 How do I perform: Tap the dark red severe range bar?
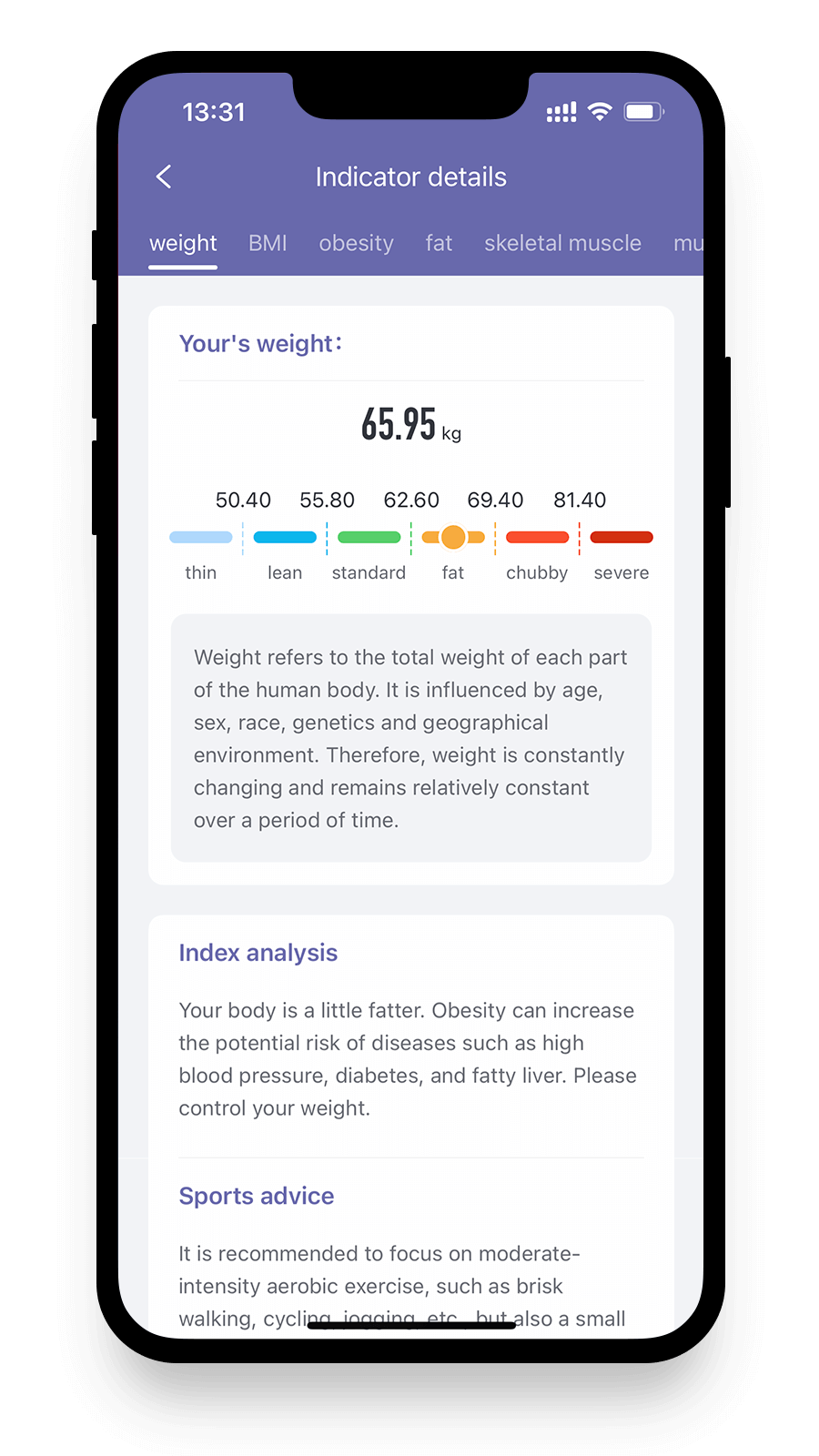(x=622, y=537)
